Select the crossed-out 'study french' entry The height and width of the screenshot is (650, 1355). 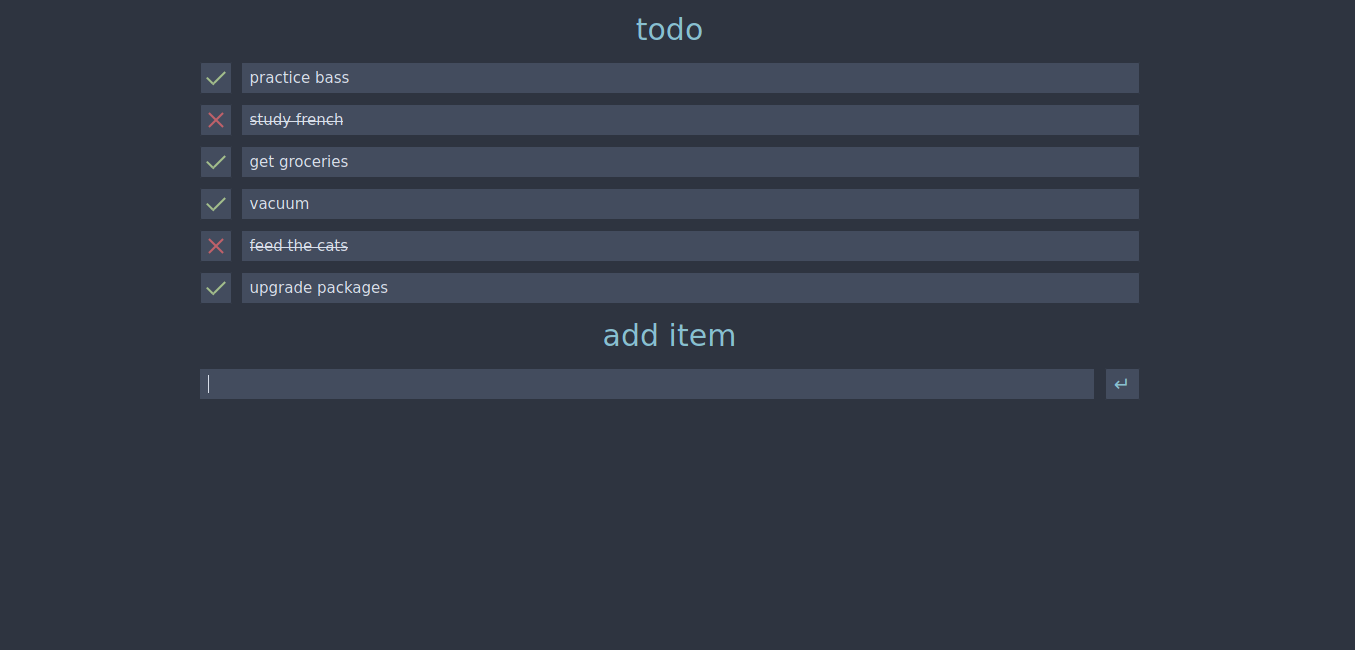(690, 120)
